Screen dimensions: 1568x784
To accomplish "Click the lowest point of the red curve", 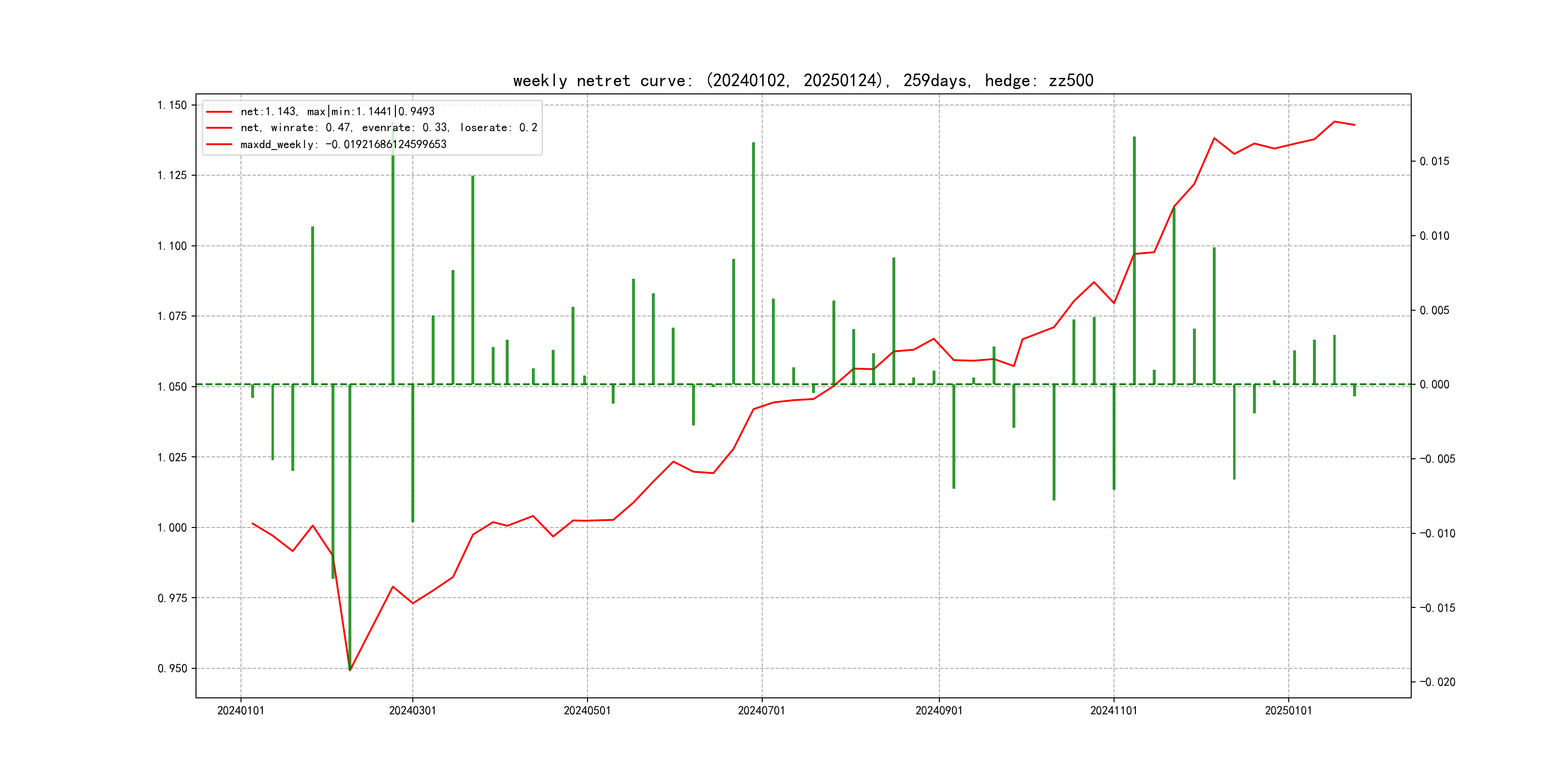I will point(350,670).
